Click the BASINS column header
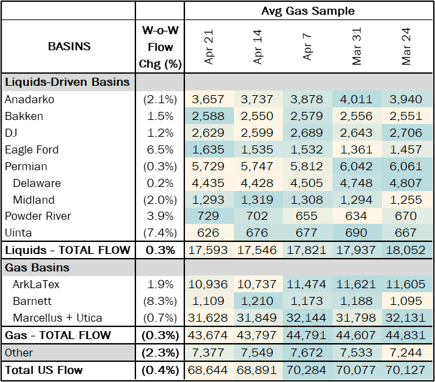 point(69,46)
